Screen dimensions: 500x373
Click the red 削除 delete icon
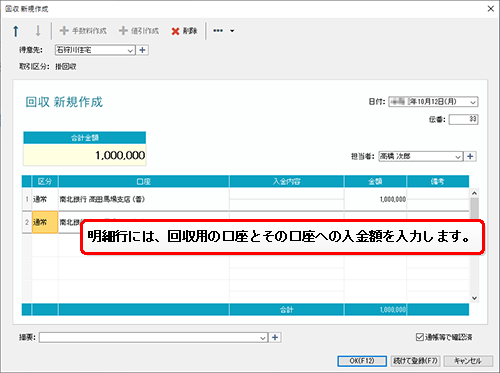tap(175, 31)
